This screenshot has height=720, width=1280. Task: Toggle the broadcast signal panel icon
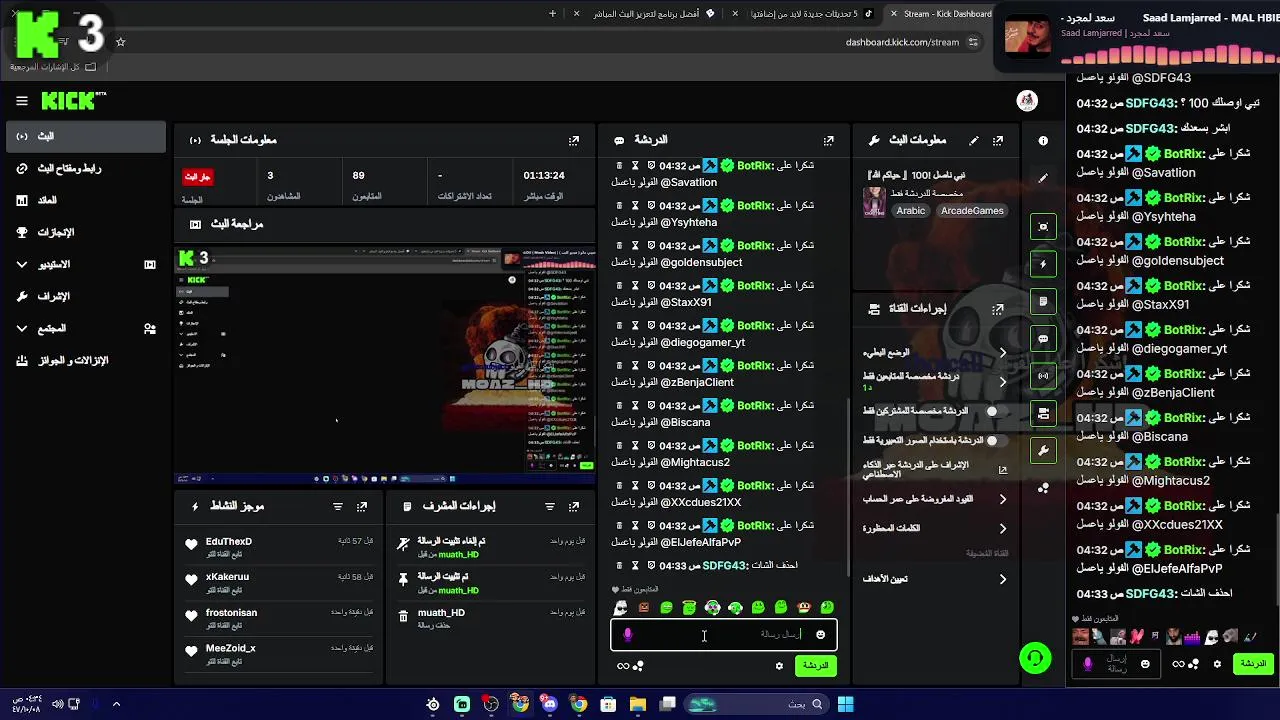click(x=1043, y=376)
